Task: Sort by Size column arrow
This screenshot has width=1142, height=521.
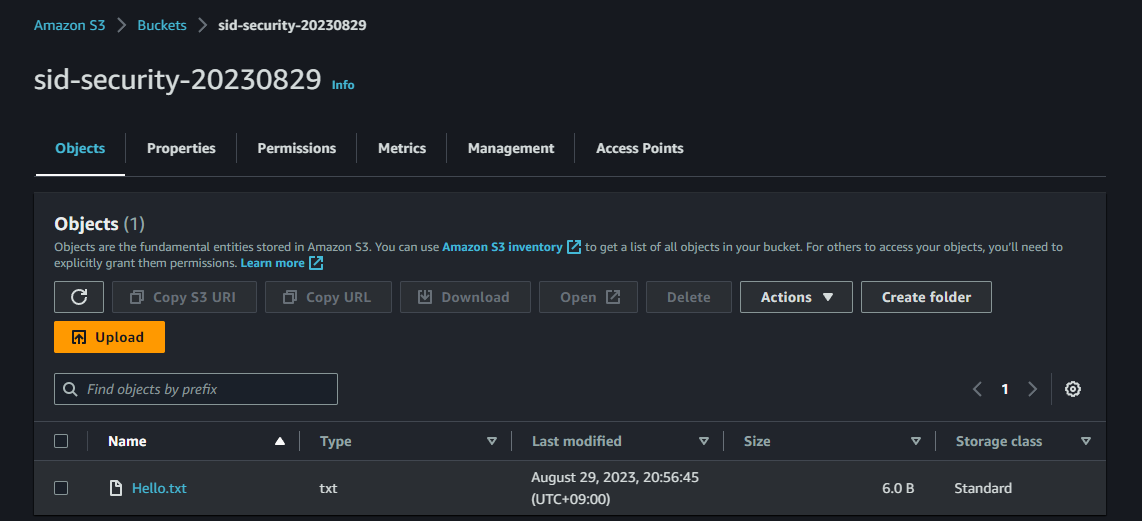Action: pos(915,442)
